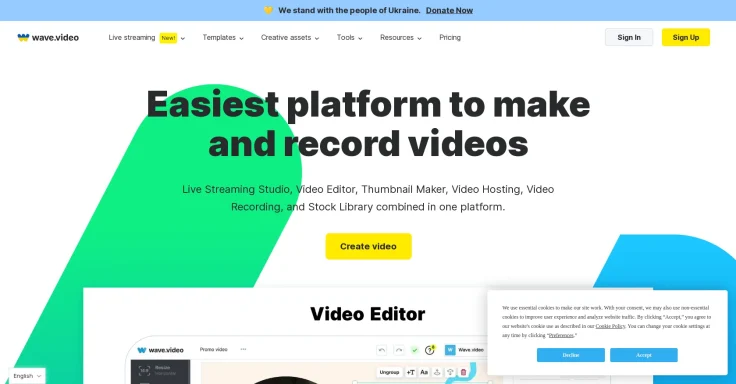Click the redo icon in editor preview
Image resolution: width=736 pixels, height=384 pixels.
pos(399,350)
